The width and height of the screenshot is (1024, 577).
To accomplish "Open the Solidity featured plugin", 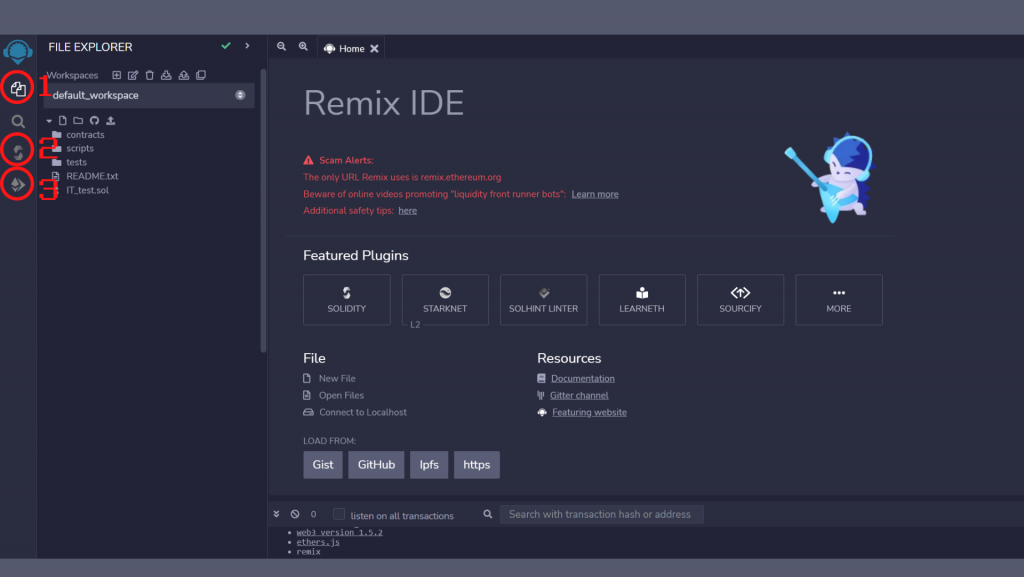I will click(347, 300).
